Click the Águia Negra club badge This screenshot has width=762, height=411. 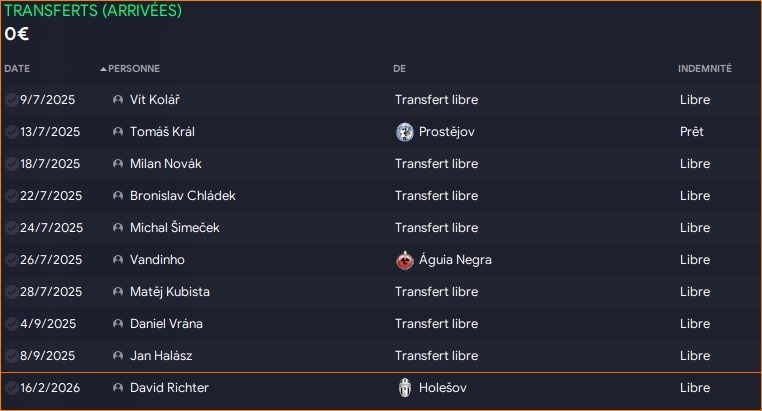[x=404, y=260]
